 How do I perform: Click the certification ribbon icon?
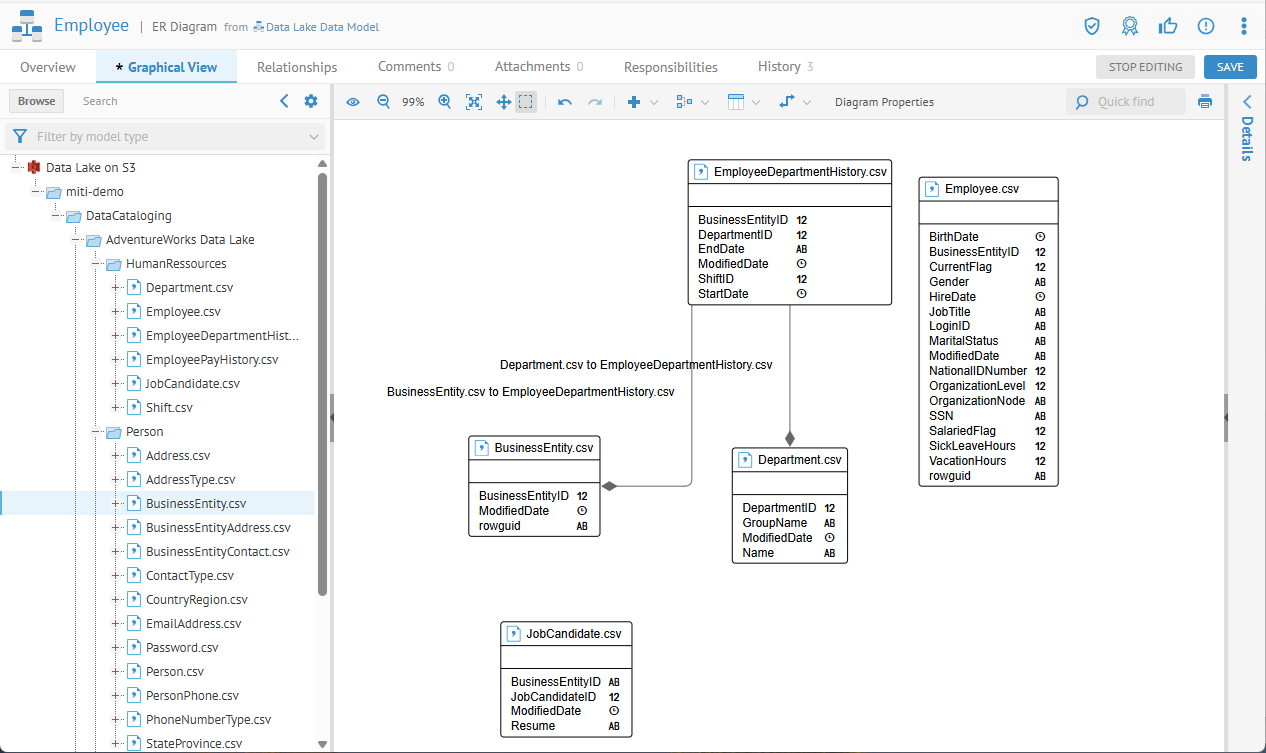pyautogui.click(x=1130, y=26)
